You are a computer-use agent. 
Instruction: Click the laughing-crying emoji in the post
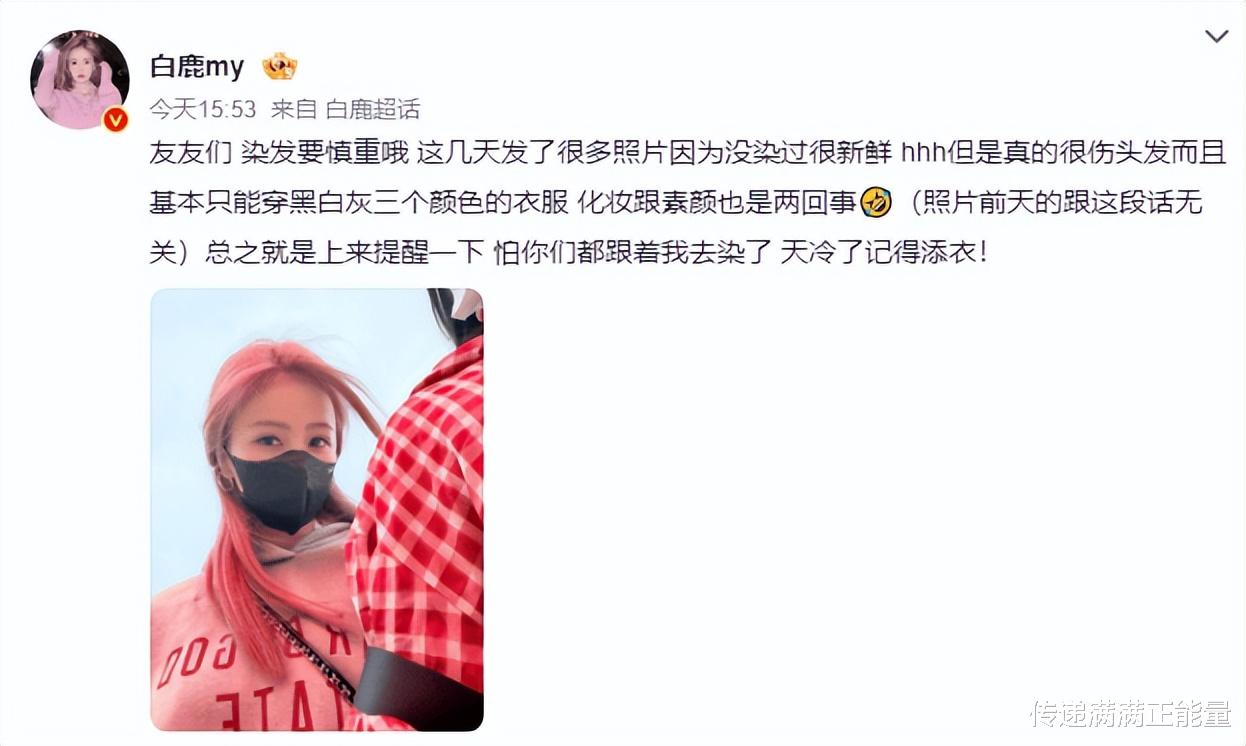tap(876, 203)
